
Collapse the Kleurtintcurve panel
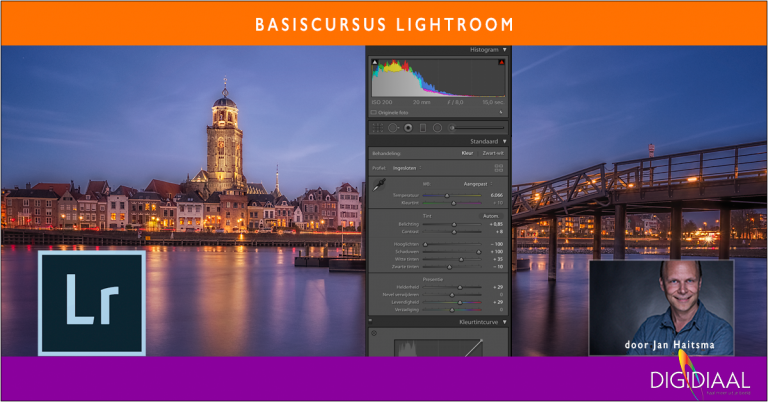[504, 322]
